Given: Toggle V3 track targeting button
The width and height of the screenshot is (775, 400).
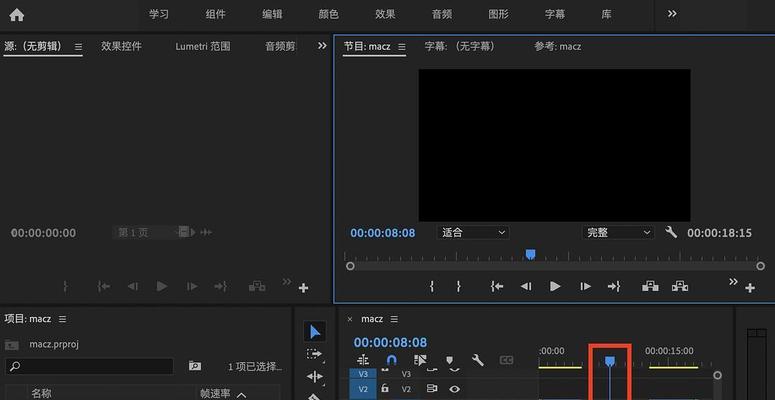Looking at the screenshot, I should pyautogui.click(x=406, y=374).
